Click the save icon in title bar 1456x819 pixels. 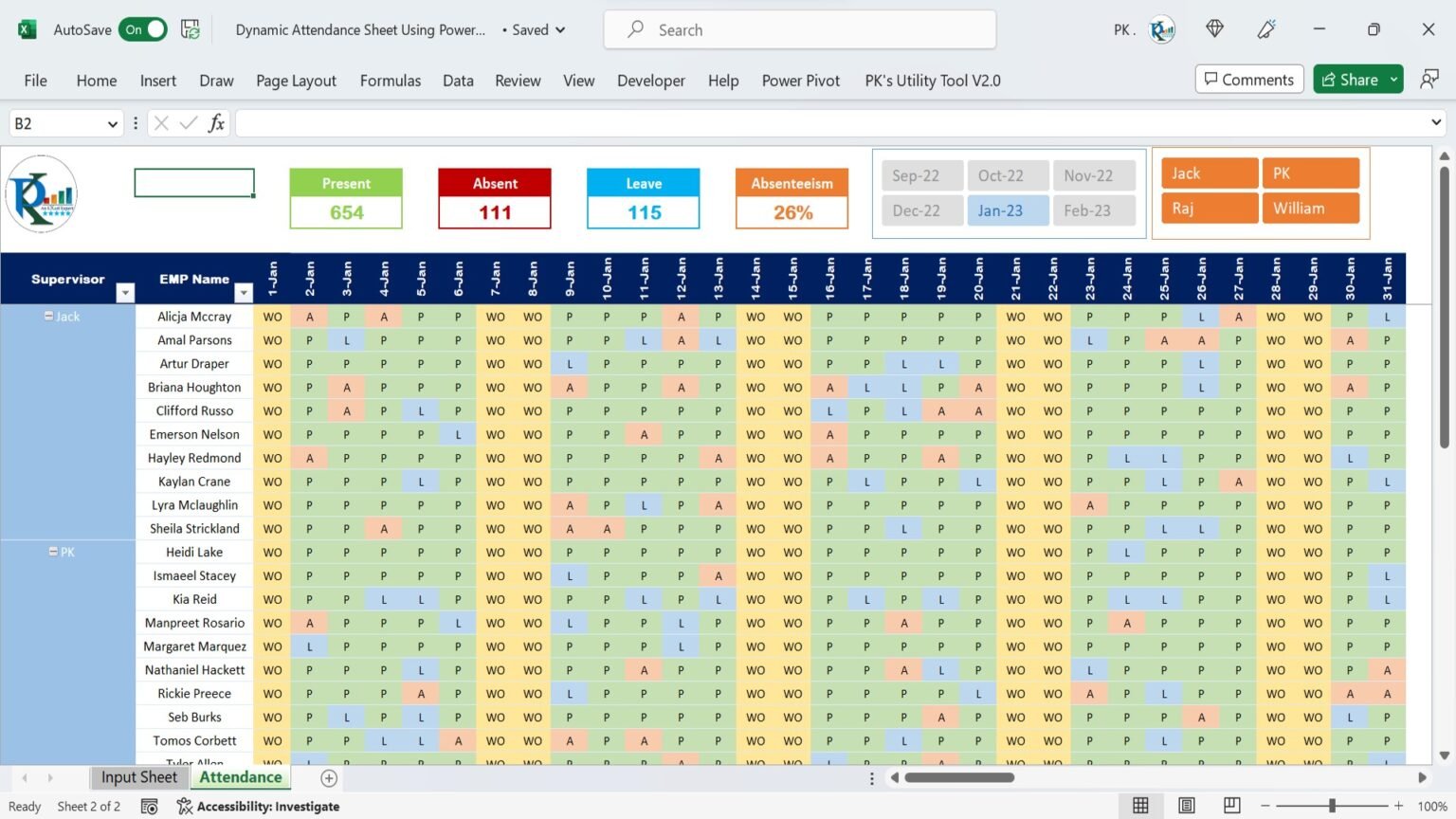click(x=191, y=29)
